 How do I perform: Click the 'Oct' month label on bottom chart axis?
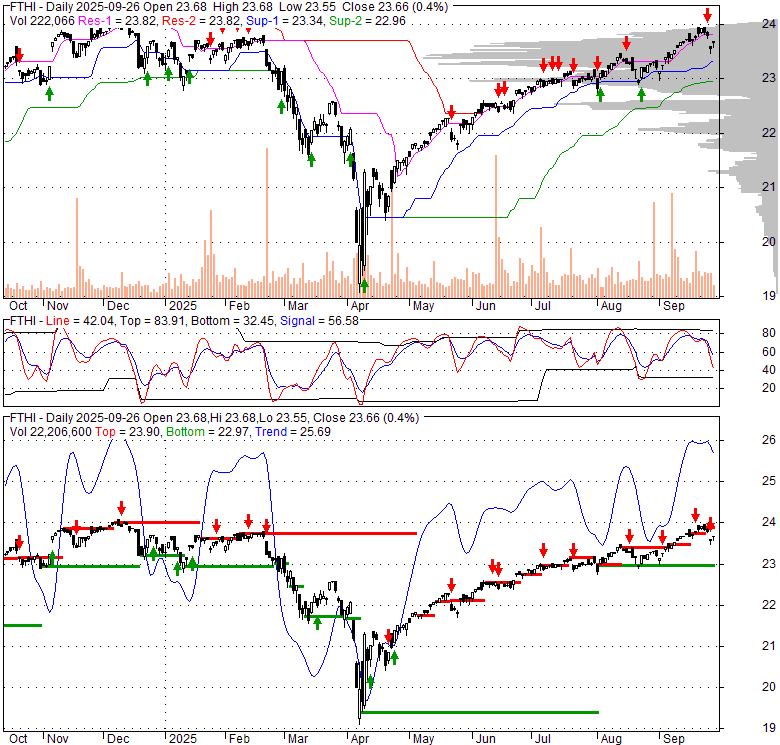tap(18, 739)
